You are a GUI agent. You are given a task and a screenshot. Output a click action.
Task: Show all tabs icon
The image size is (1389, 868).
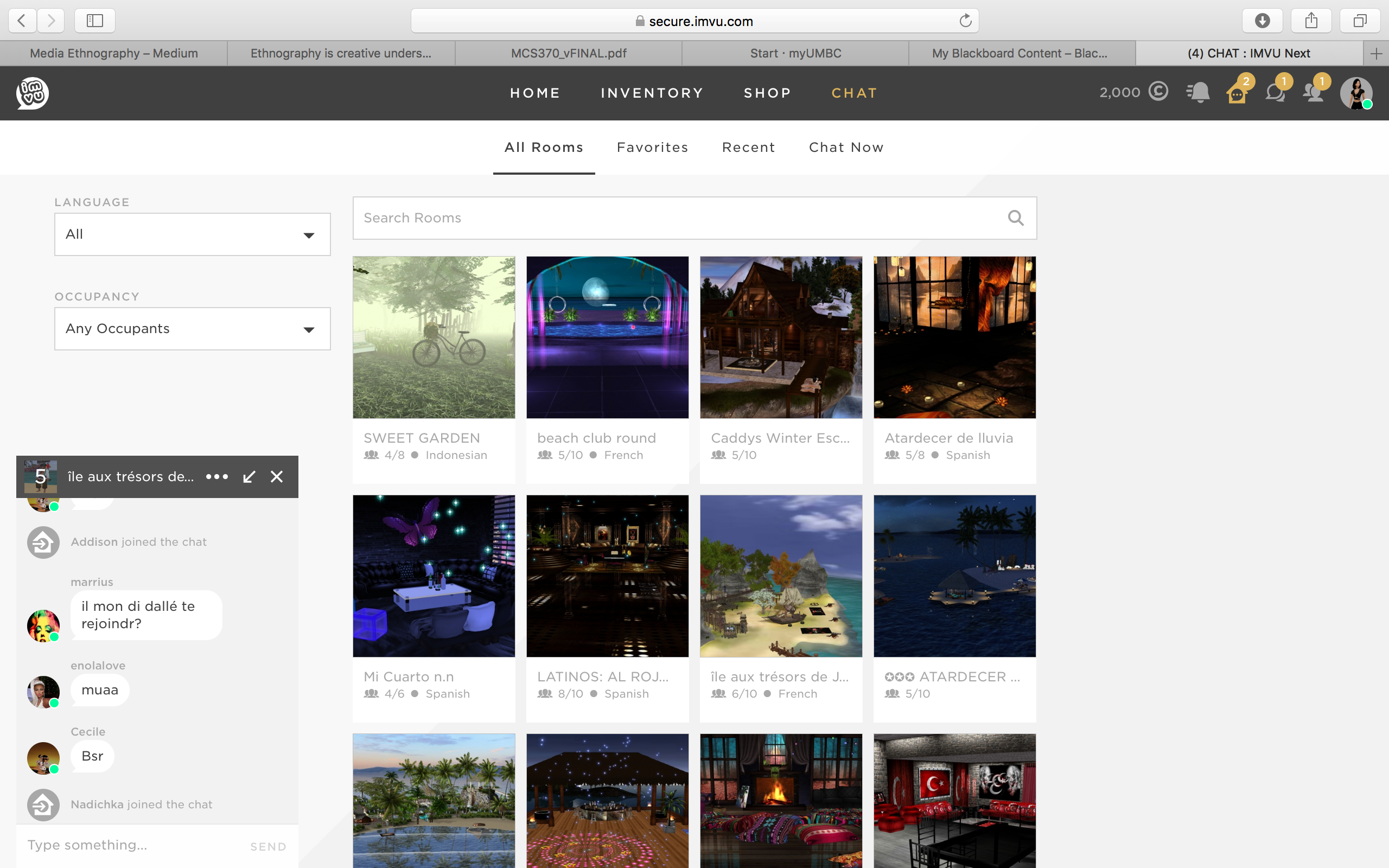tap(1360, 21)
